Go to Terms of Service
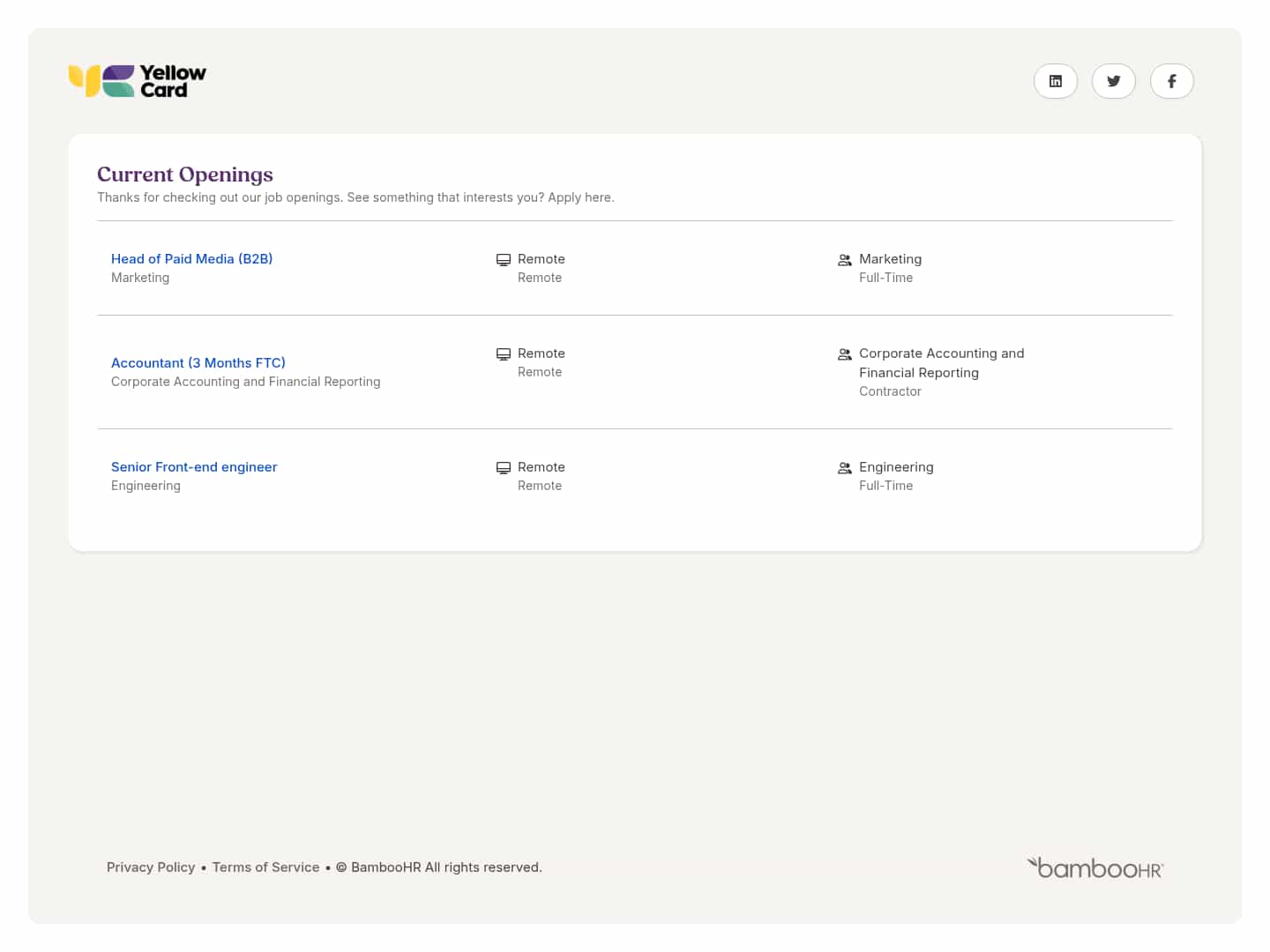 point(265,867)
